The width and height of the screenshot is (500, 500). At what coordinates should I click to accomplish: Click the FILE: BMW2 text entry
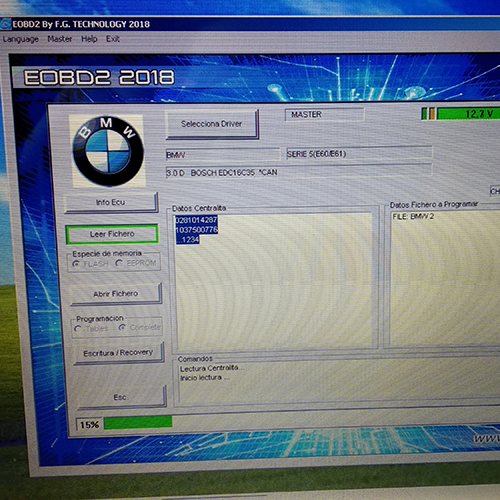[413, 217]
